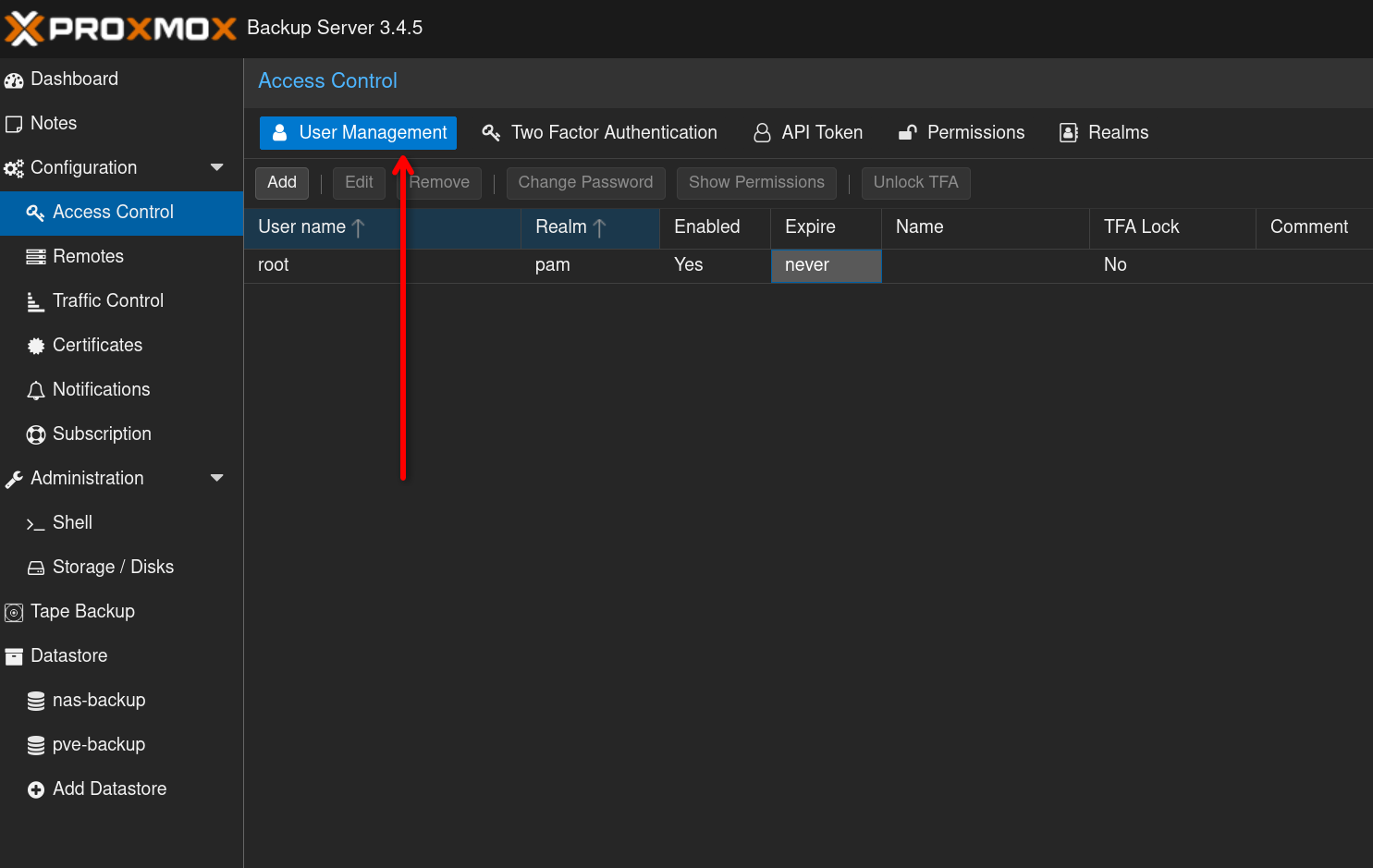This screenshot has height=868, width=1373.
Task: Switch to Two Factor Authentication tab
Action: [x=599, y=133]
